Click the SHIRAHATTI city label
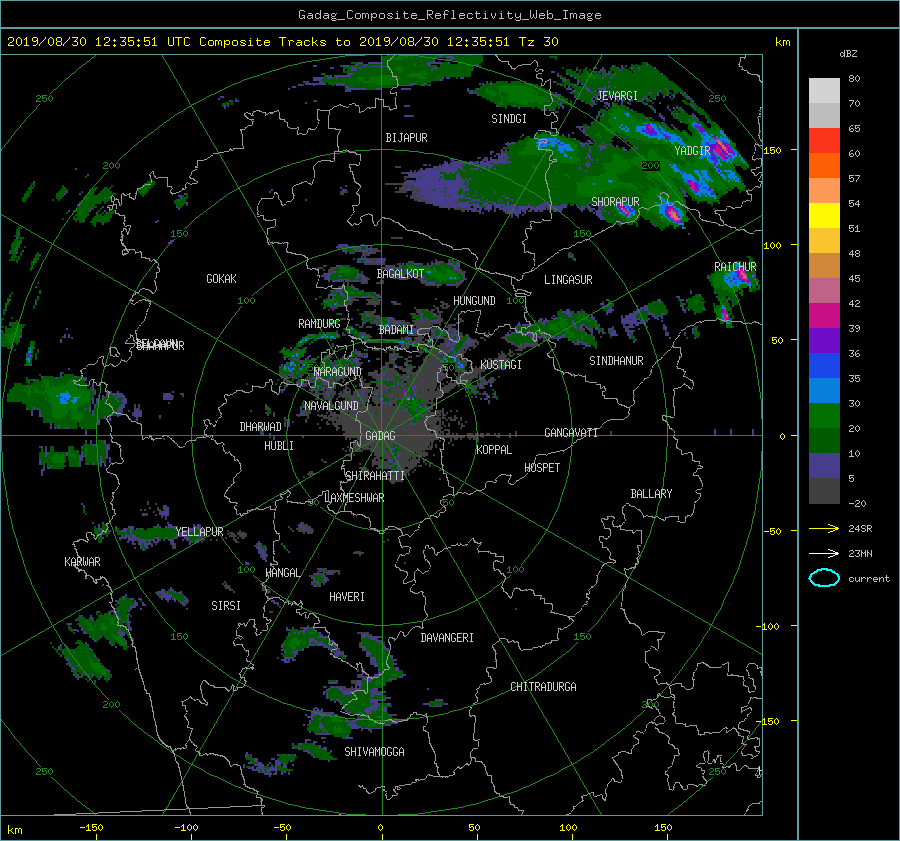Image resolution: width=900 pixels, height=841 pixels. click(x=375, y=476)
